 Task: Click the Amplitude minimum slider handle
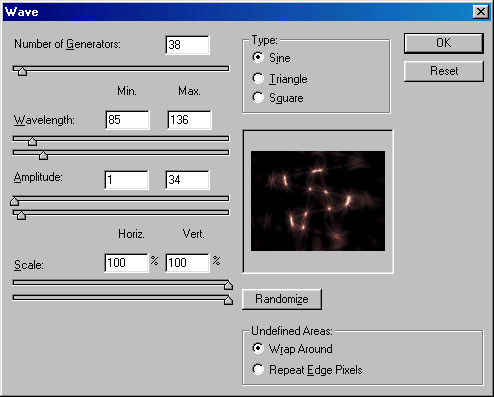click(14, 201)
